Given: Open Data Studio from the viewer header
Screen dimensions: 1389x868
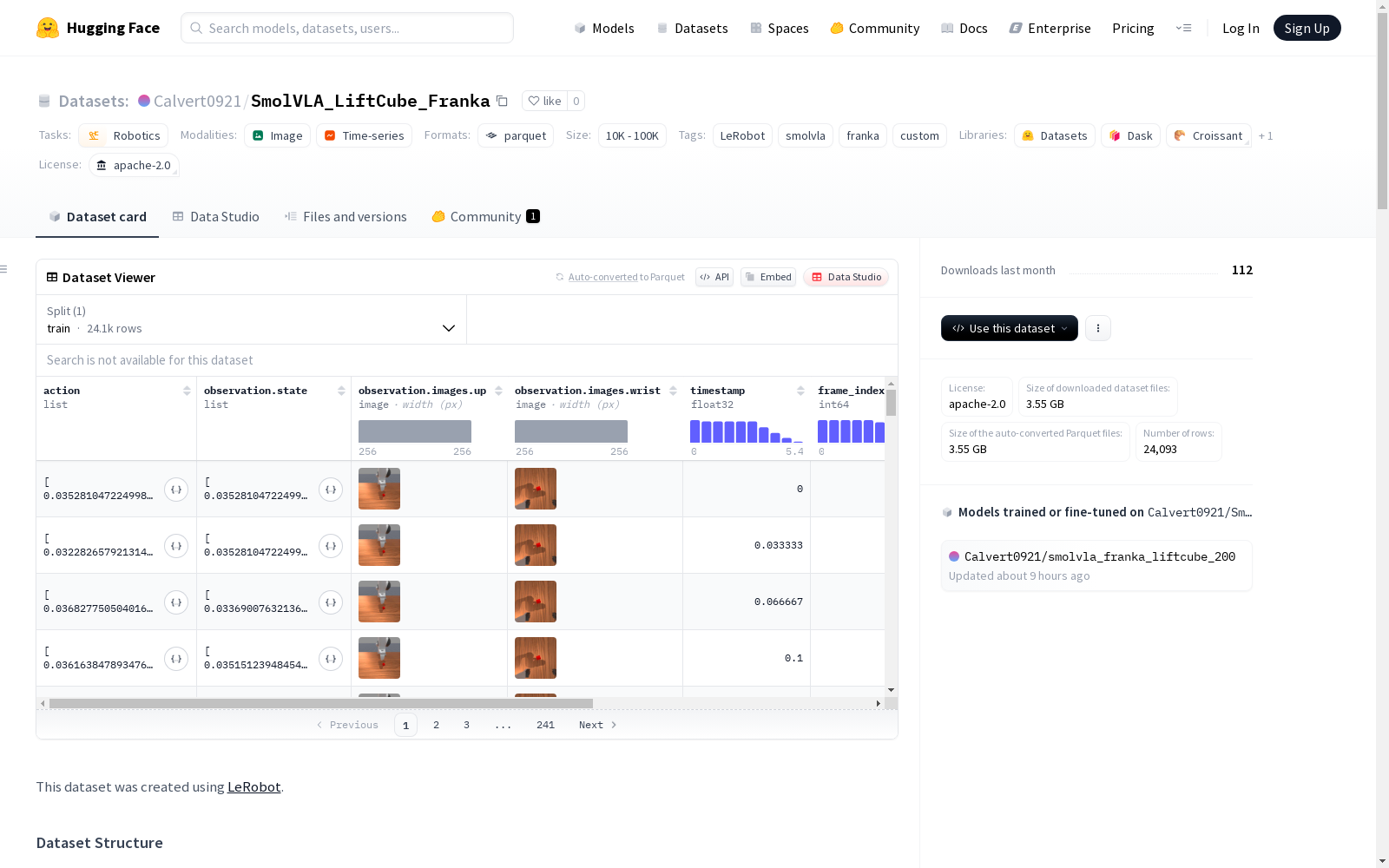Looking at the screenshot, I should pyautogui.click(x=846, y=277).
